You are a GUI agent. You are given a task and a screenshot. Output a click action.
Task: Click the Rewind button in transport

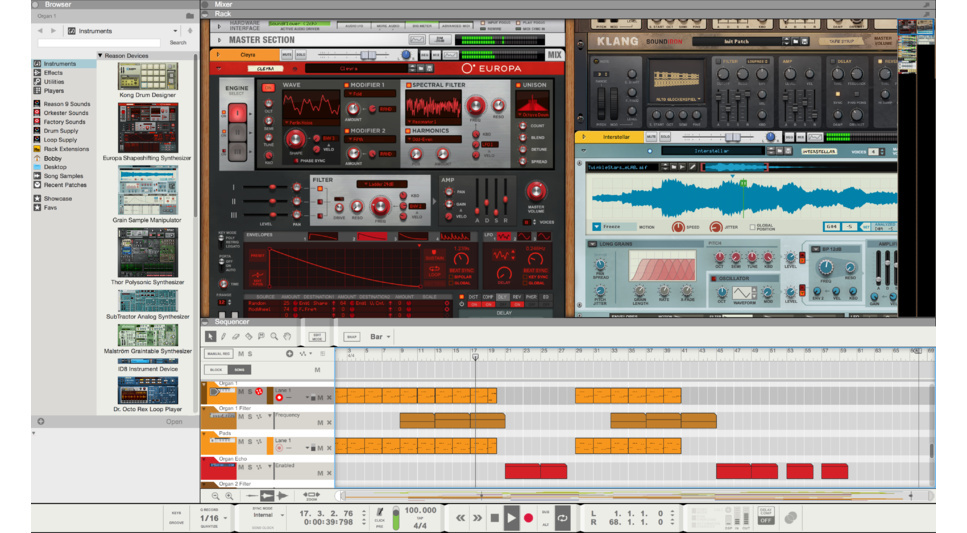(x=461, y=518)
